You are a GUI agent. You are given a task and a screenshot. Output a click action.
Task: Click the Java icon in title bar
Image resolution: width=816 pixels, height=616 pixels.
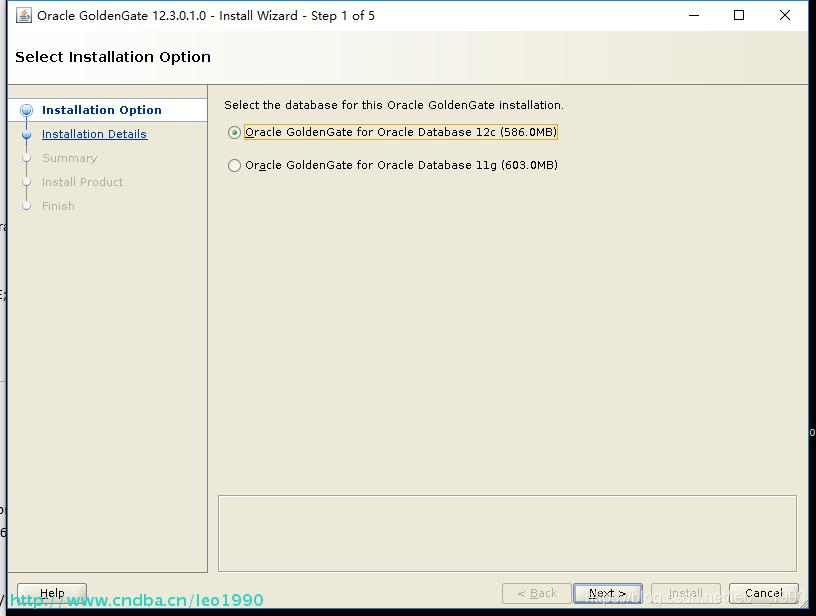[24, 16]
